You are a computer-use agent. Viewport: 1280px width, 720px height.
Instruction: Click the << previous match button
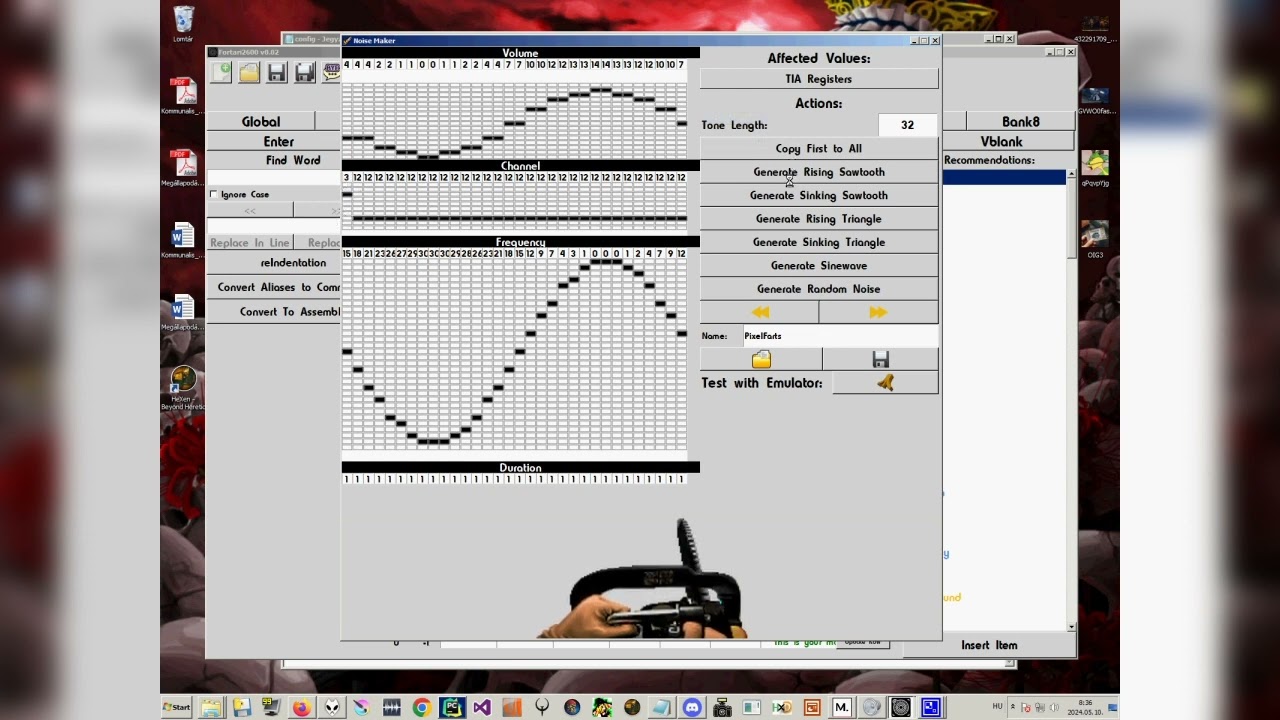[x=250, y=210]
